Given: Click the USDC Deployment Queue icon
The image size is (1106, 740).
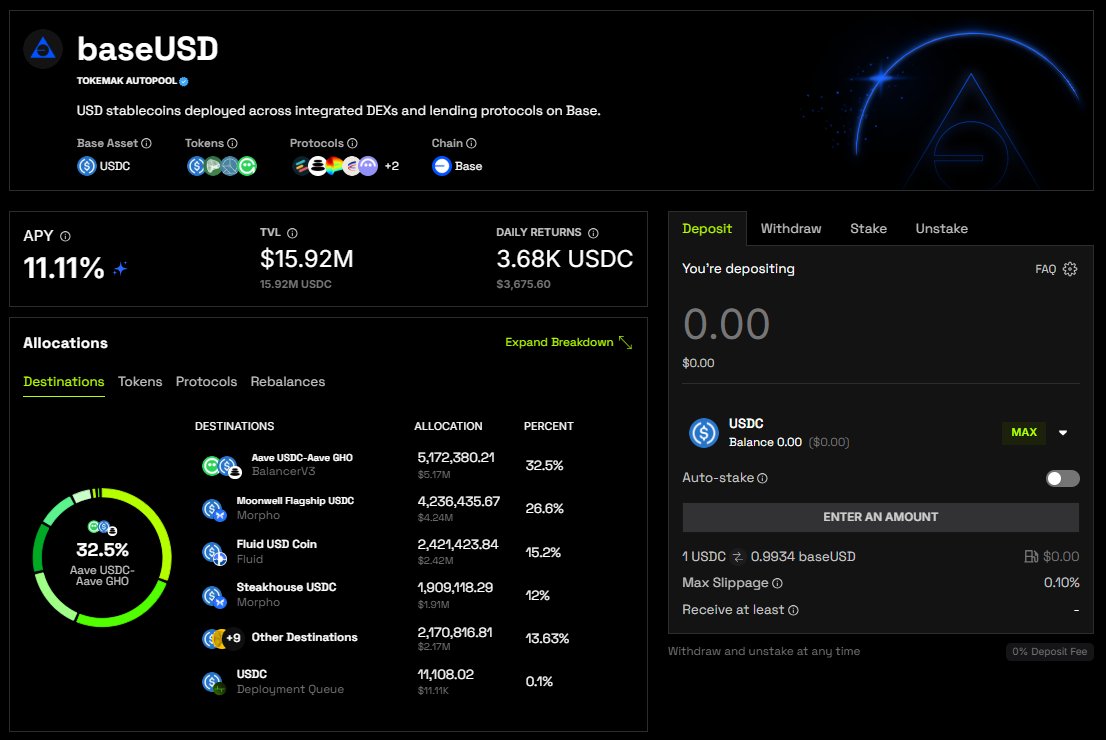Looking at the screenshot, I should click(214, 682).
